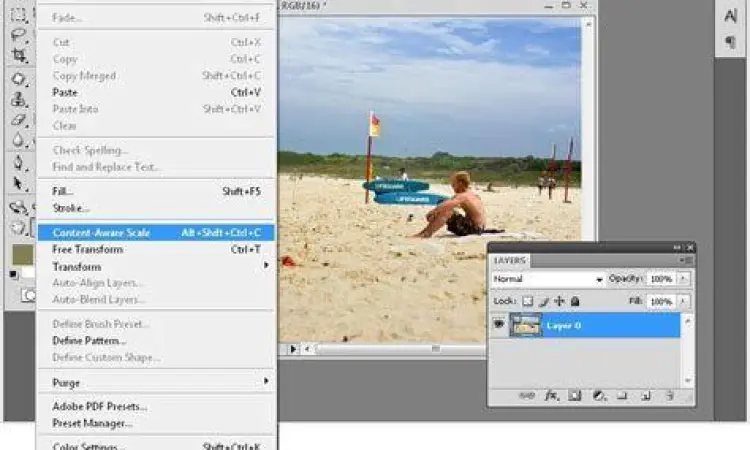Click the document horizontal scrollbar thumb
Viewport: 750px width, 450px height.
click(435, 349)
